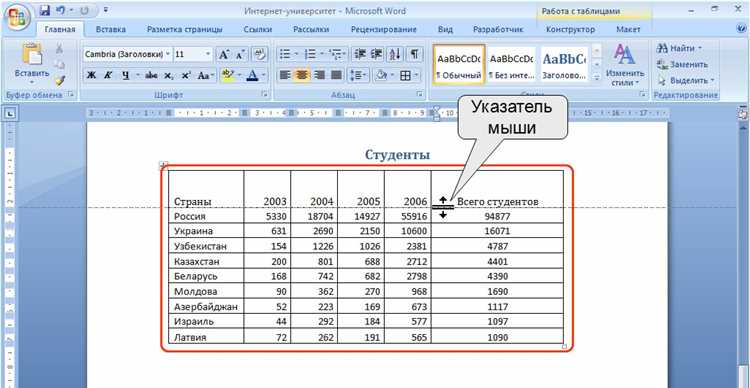Click the table cell containing Россия
Image resolution: width=750 pixels, height=388 pixels.
[206, 216]
